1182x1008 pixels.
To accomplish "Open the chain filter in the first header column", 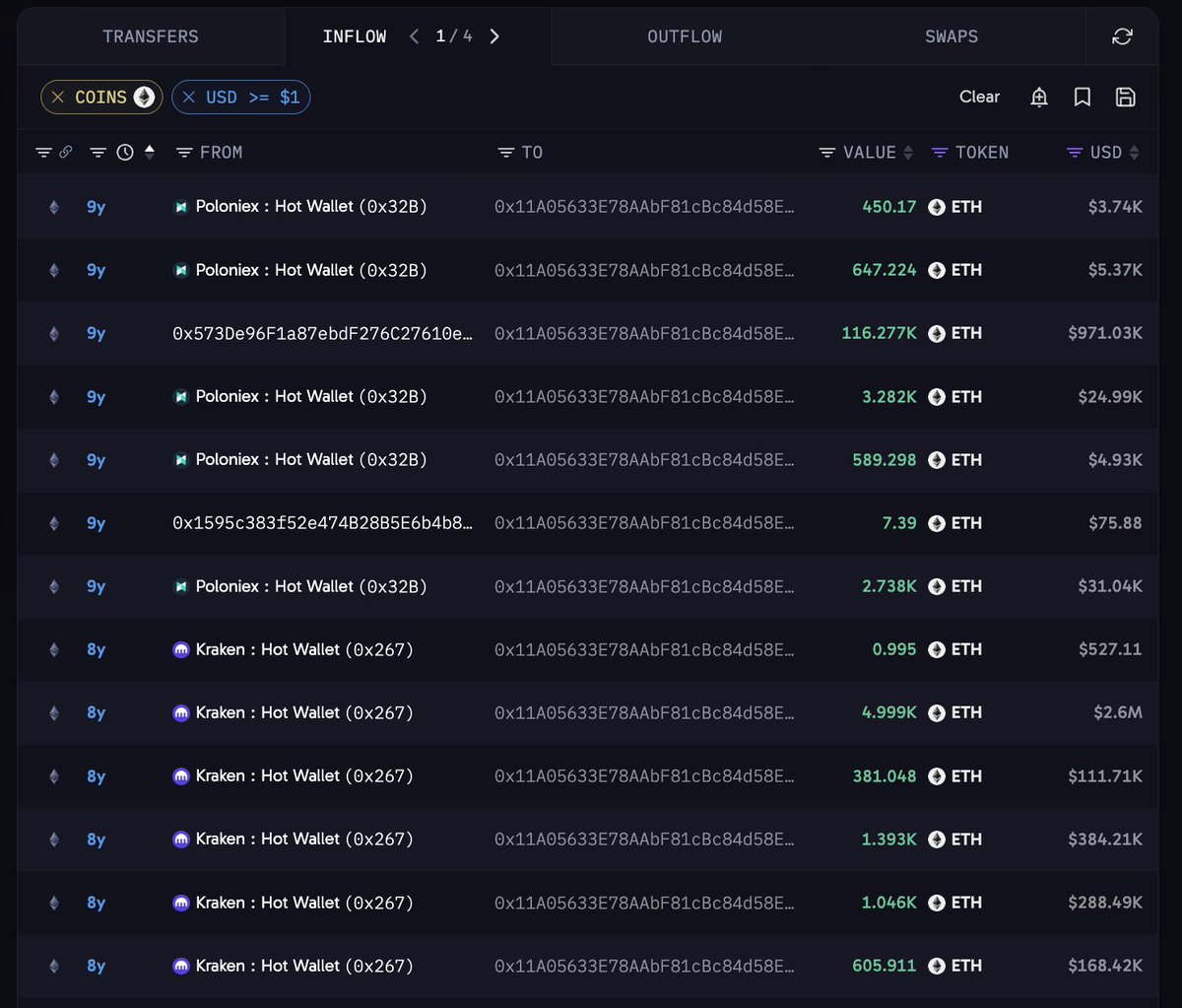I will [43, 153].
